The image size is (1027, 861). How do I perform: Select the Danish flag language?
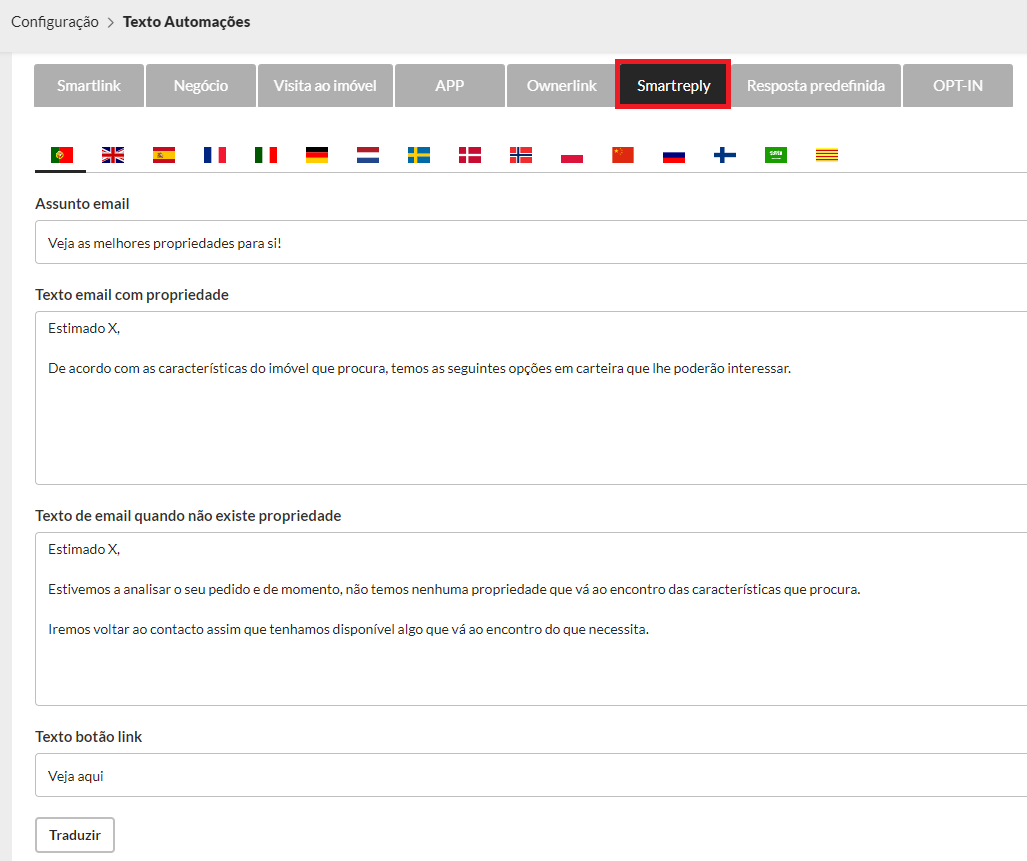pyautogui.click(x=470, y=155)
